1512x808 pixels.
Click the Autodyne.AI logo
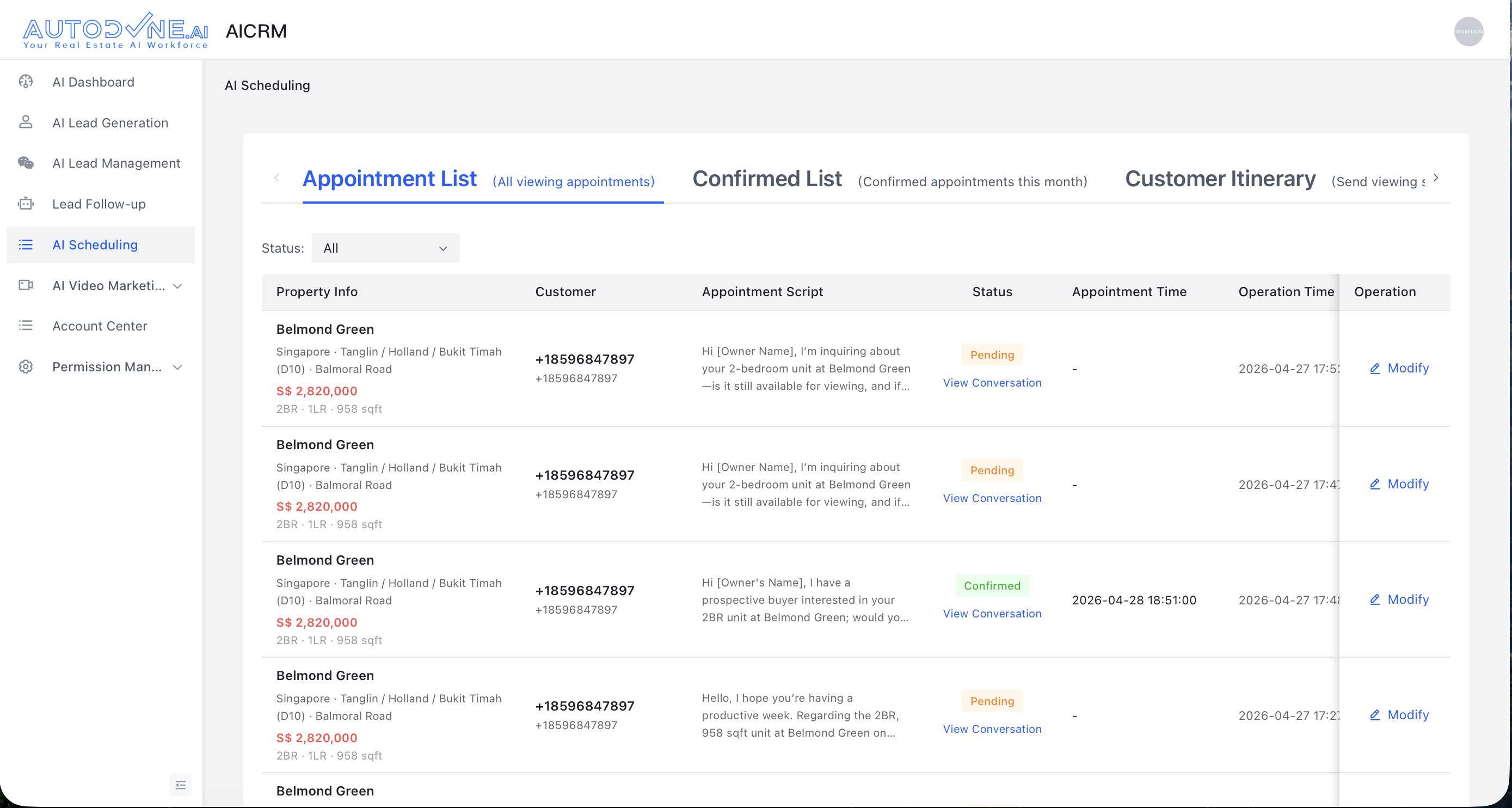[x=115, y=30]
